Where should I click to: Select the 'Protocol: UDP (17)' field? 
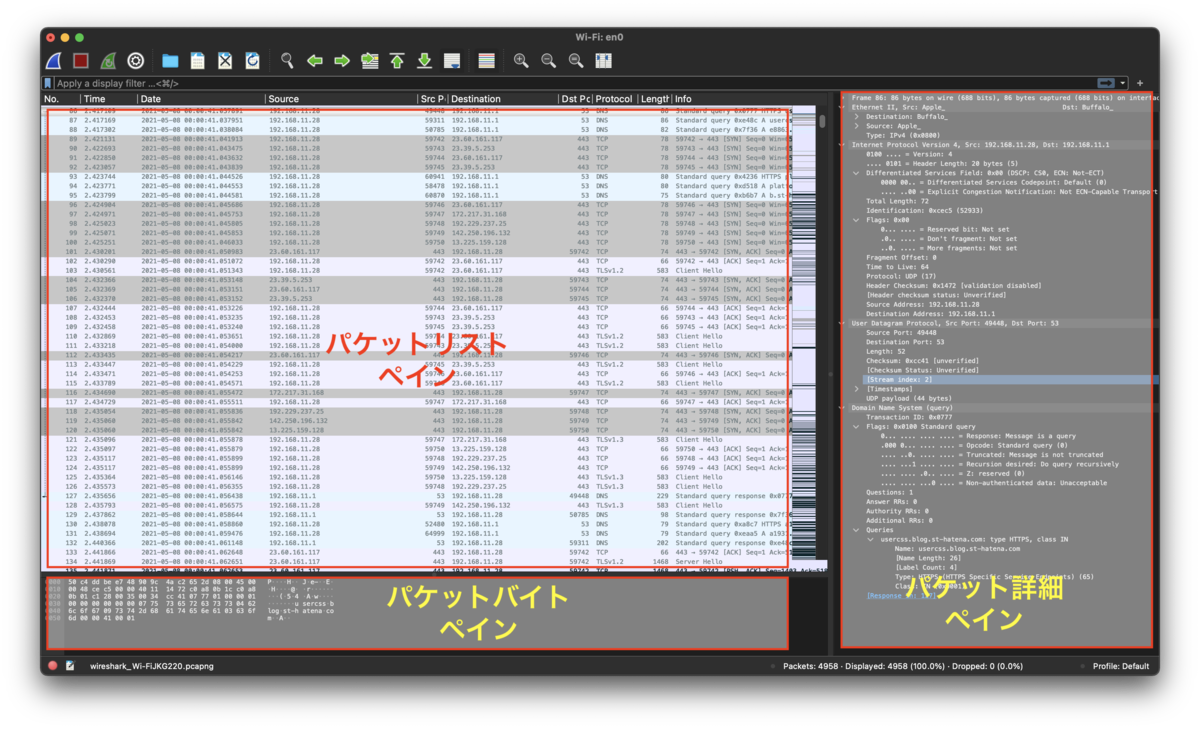(901, 276)
